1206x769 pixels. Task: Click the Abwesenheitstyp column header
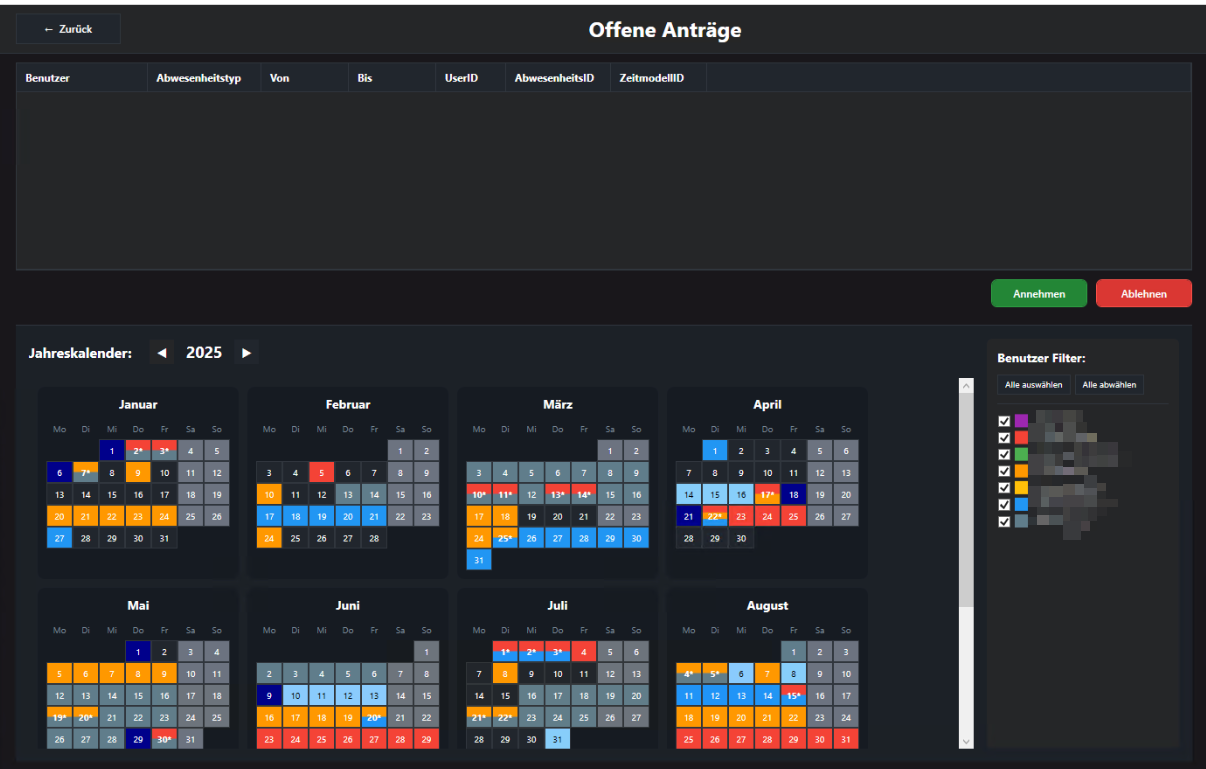(x=198, y=78)
